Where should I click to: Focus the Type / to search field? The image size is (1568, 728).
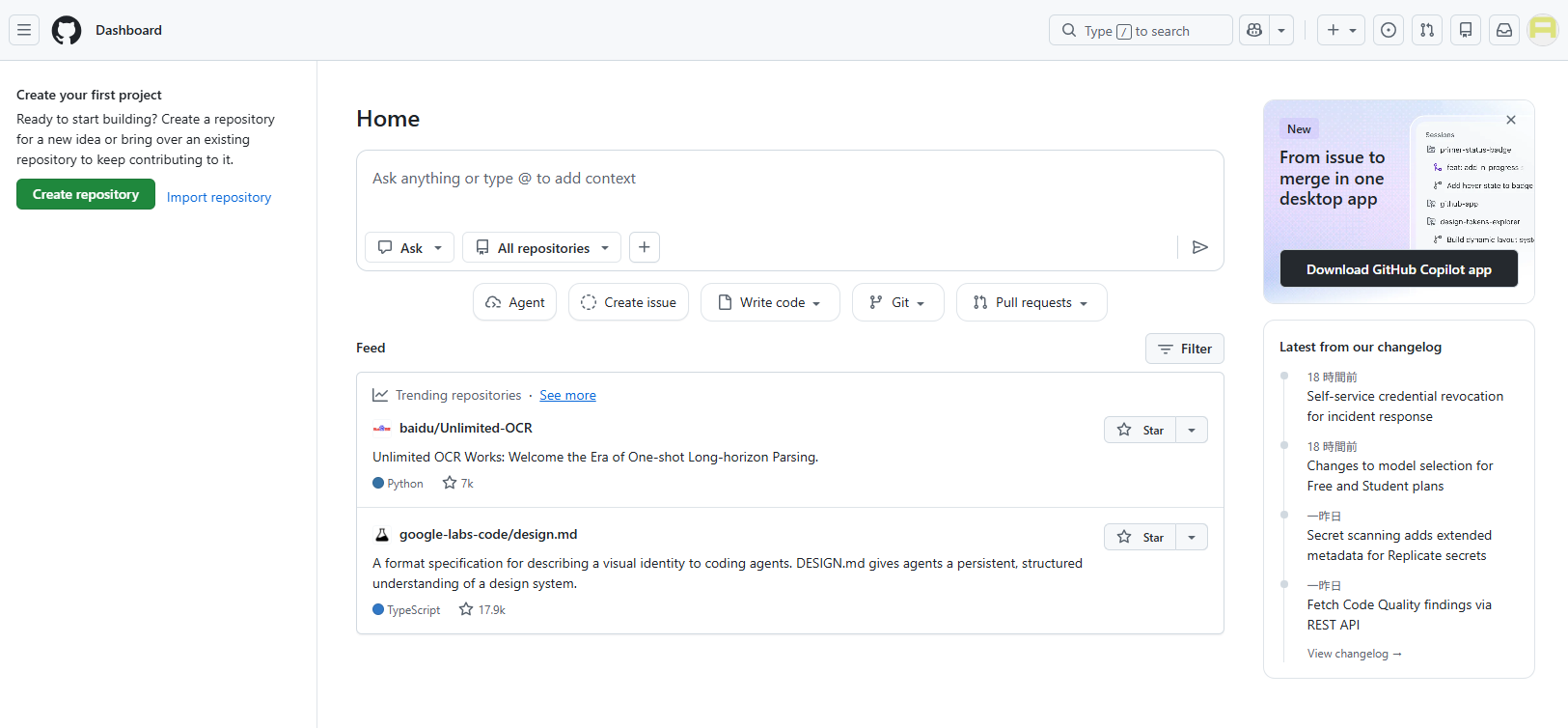pos(1141,30)
